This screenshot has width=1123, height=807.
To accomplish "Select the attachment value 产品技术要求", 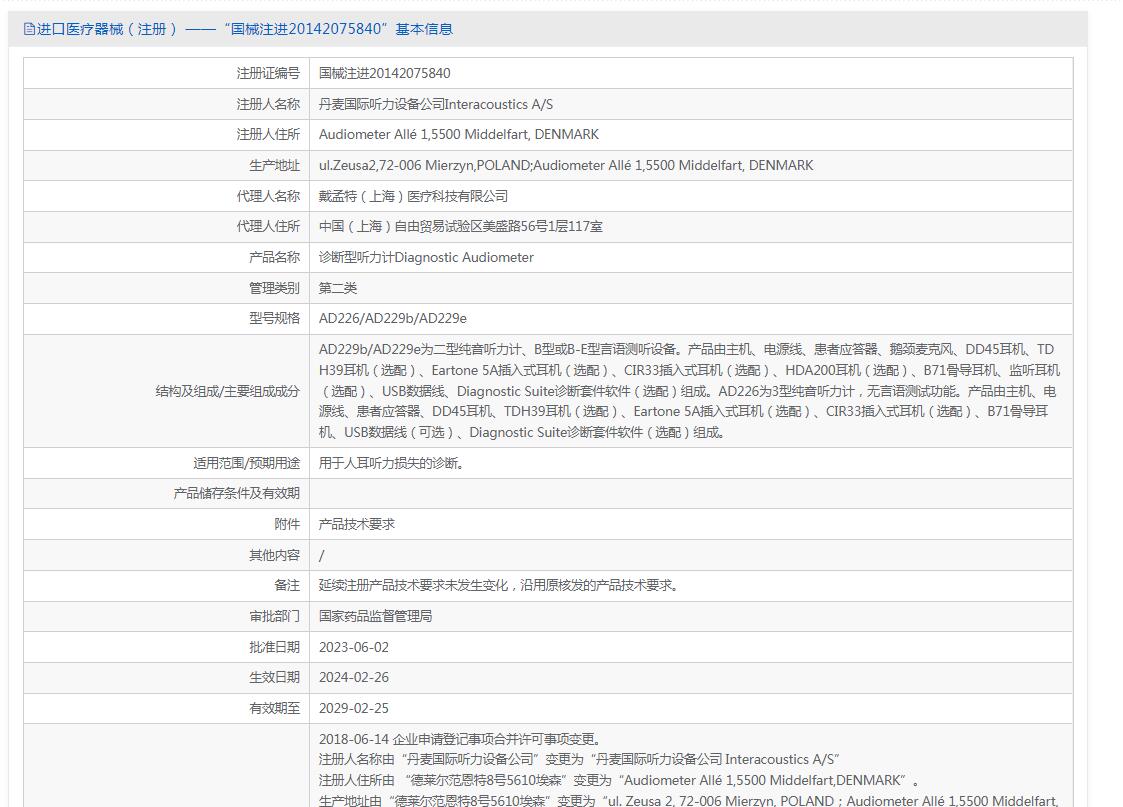I will tap(357, 524).
